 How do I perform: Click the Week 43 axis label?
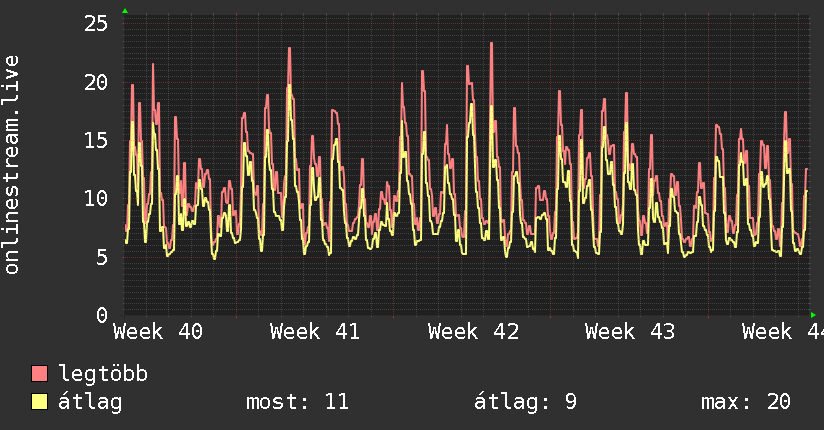tap(630, 332)
